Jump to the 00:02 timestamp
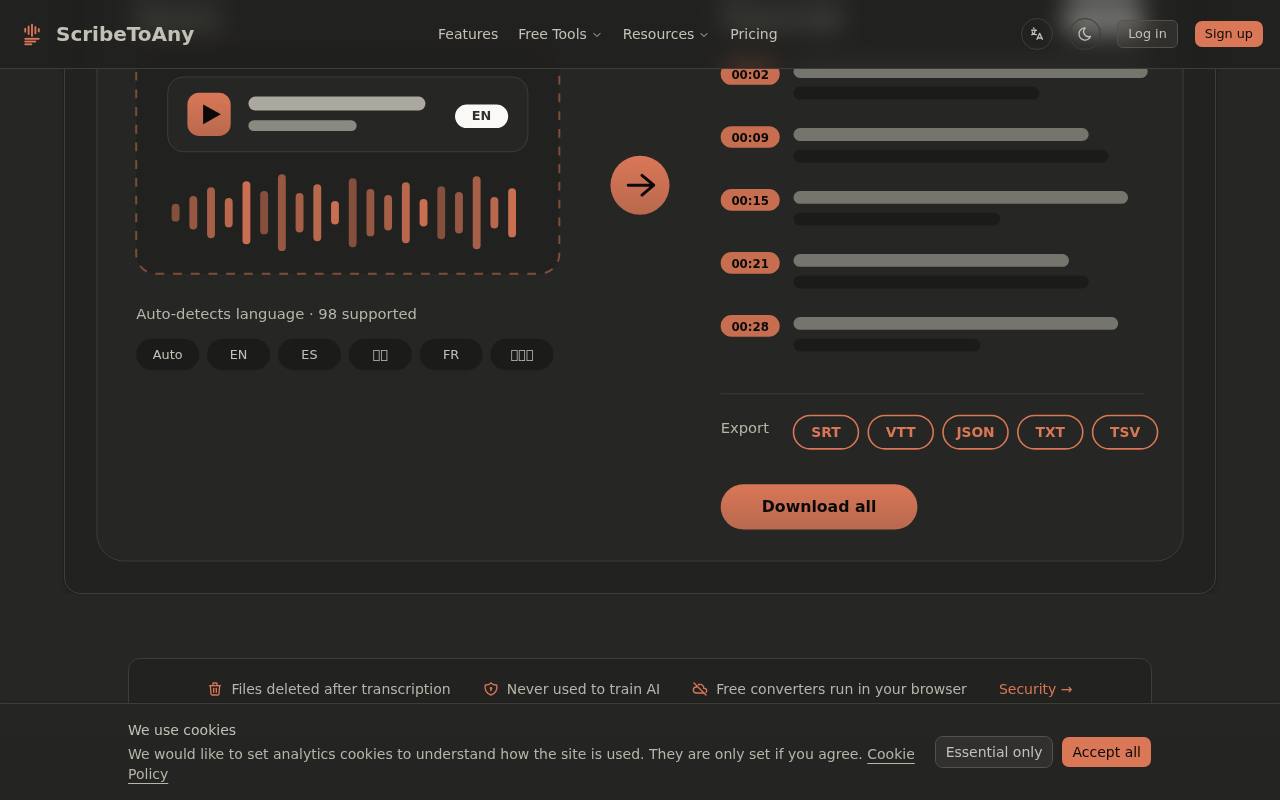This screenshot has width=1280, height=800. click(x=750, y=75)
